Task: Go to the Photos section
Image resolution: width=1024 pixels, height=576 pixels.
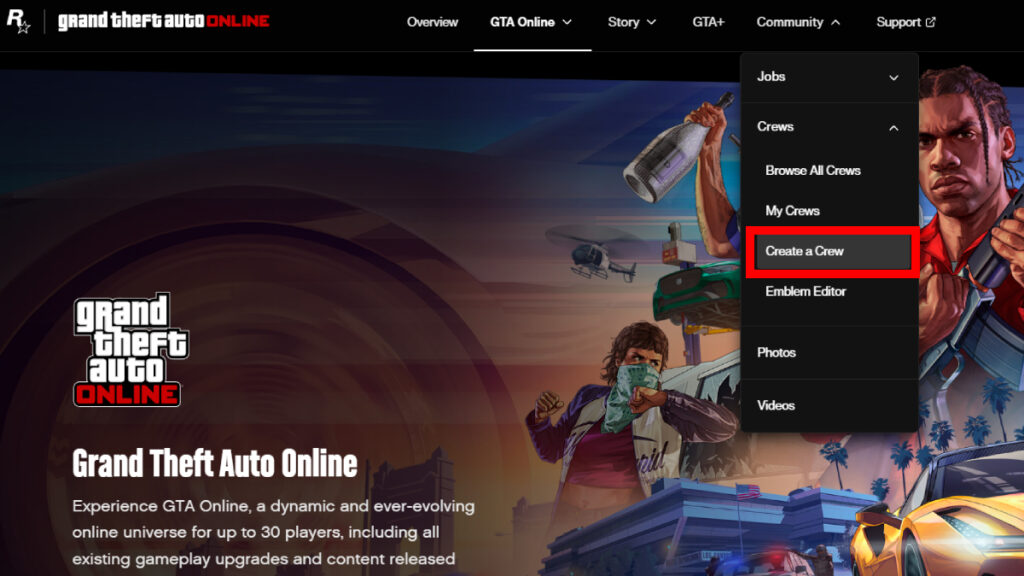Action: (x=777, y=353)
